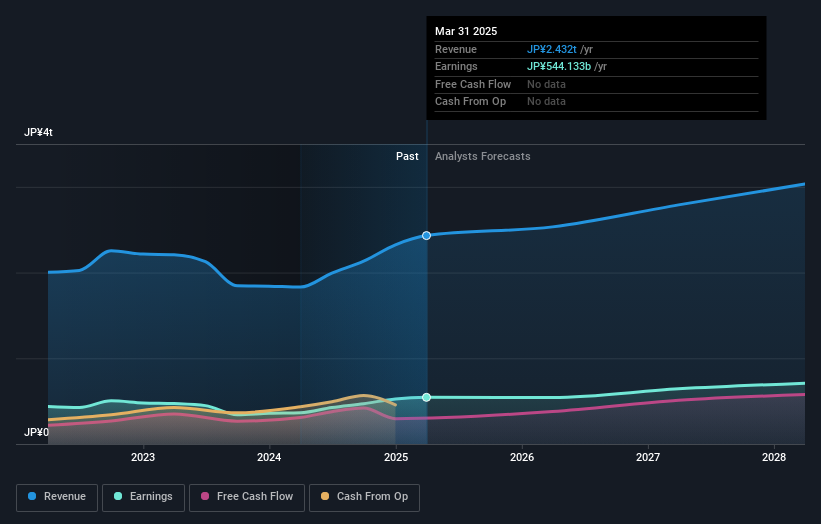The image size is (821, 524).
Task: Click the pink Free Cash Flow legend dot
Action: 205,496
